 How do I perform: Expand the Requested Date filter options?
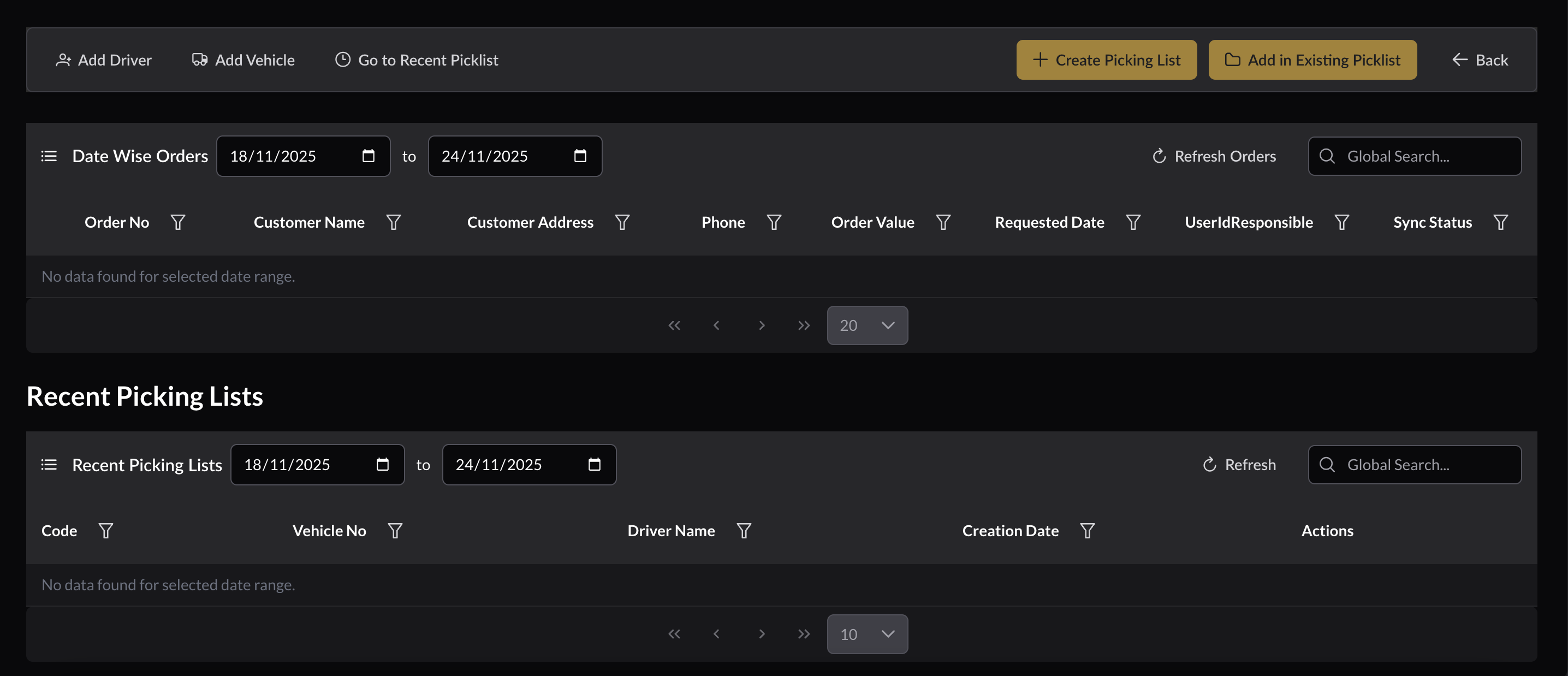tap(1133, 222)
